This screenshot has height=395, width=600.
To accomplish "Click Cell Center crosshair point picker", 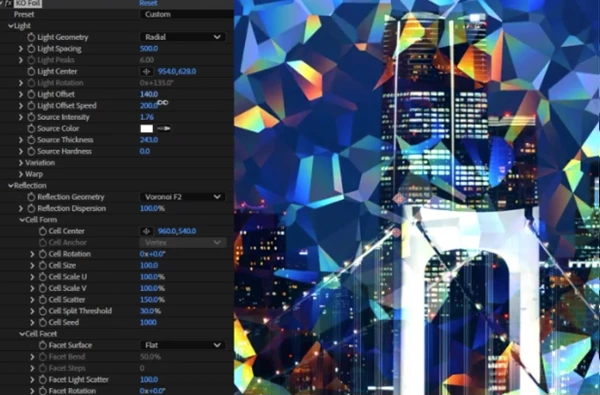I will tap(146, 231).
